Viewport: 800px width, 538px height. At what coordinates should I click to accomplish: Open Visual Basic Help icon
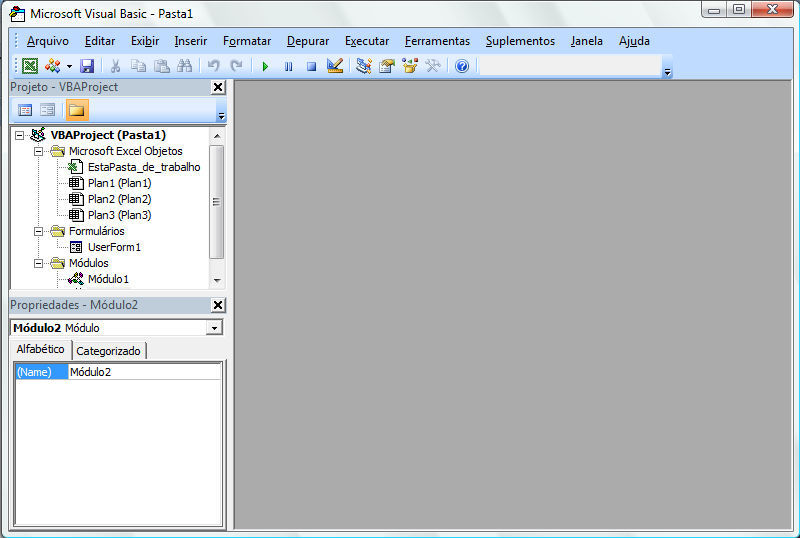462,66
